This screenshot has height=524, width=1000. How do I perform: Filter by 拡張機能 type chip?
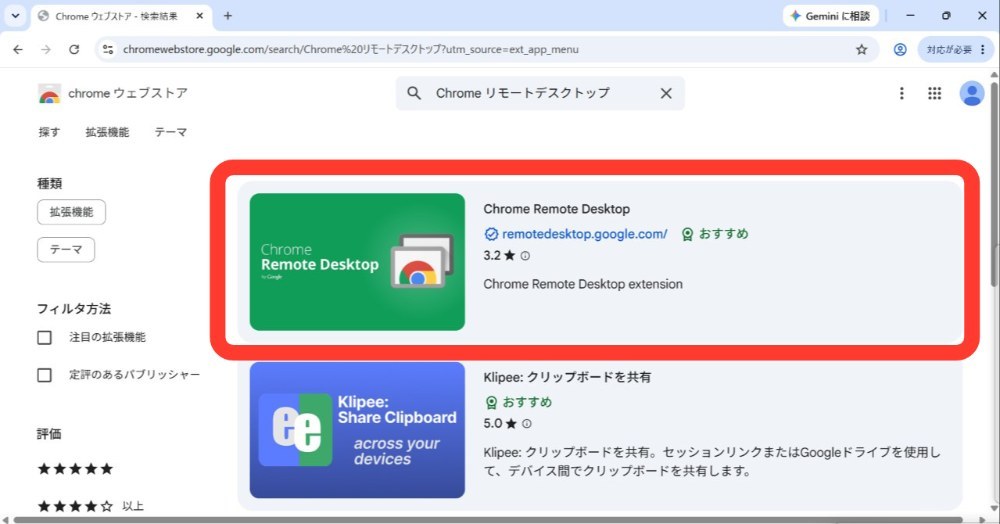point(71,212)
